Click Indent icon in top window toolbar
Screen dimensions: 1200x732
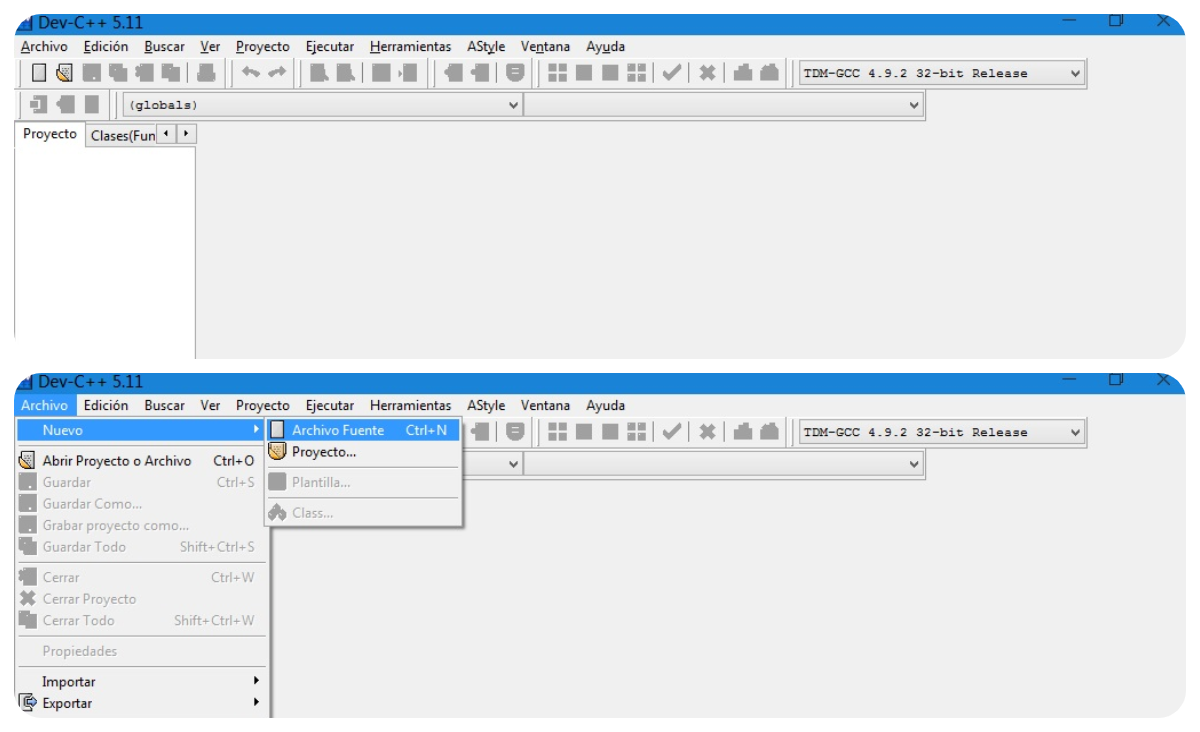point(453,73)
